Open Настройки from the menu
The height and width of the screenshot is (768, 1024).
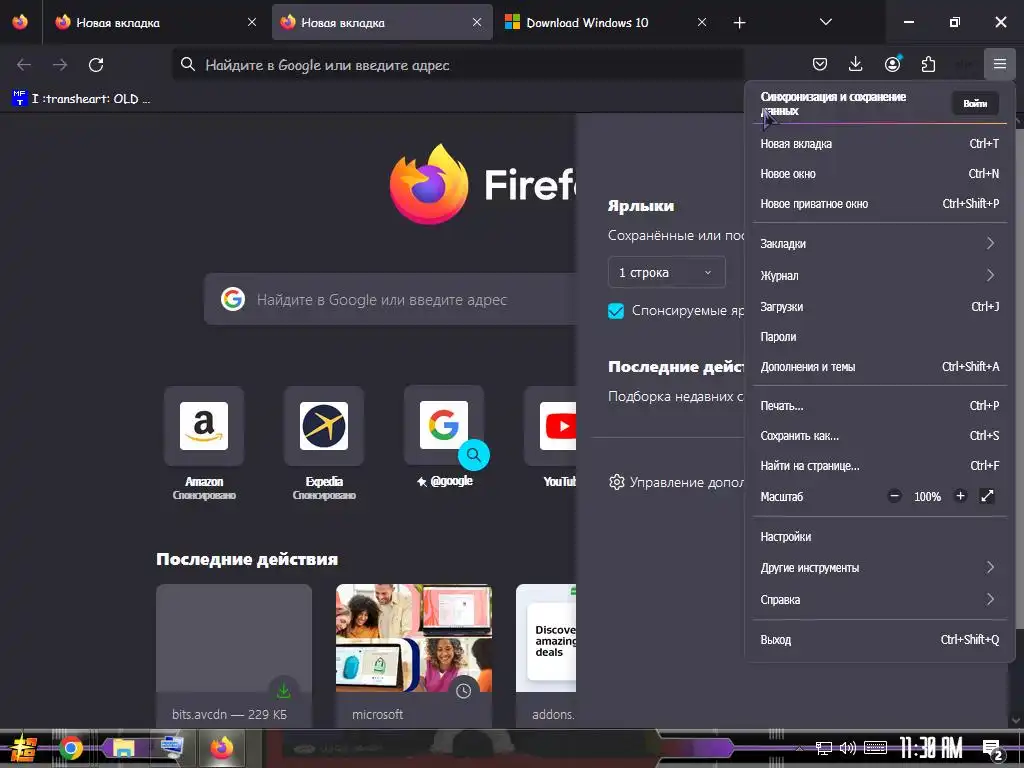click(879, 536)
